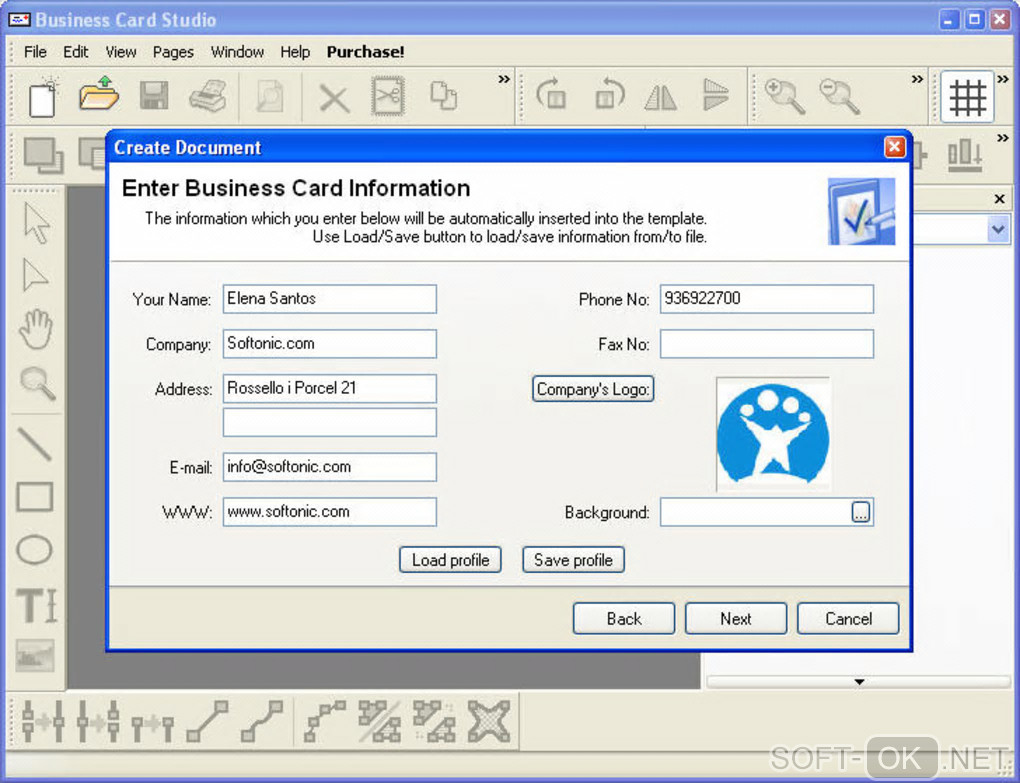The height and width of the screenshot is (783, 1020).
Task: Click the Fax No input field
Action: 767,343
